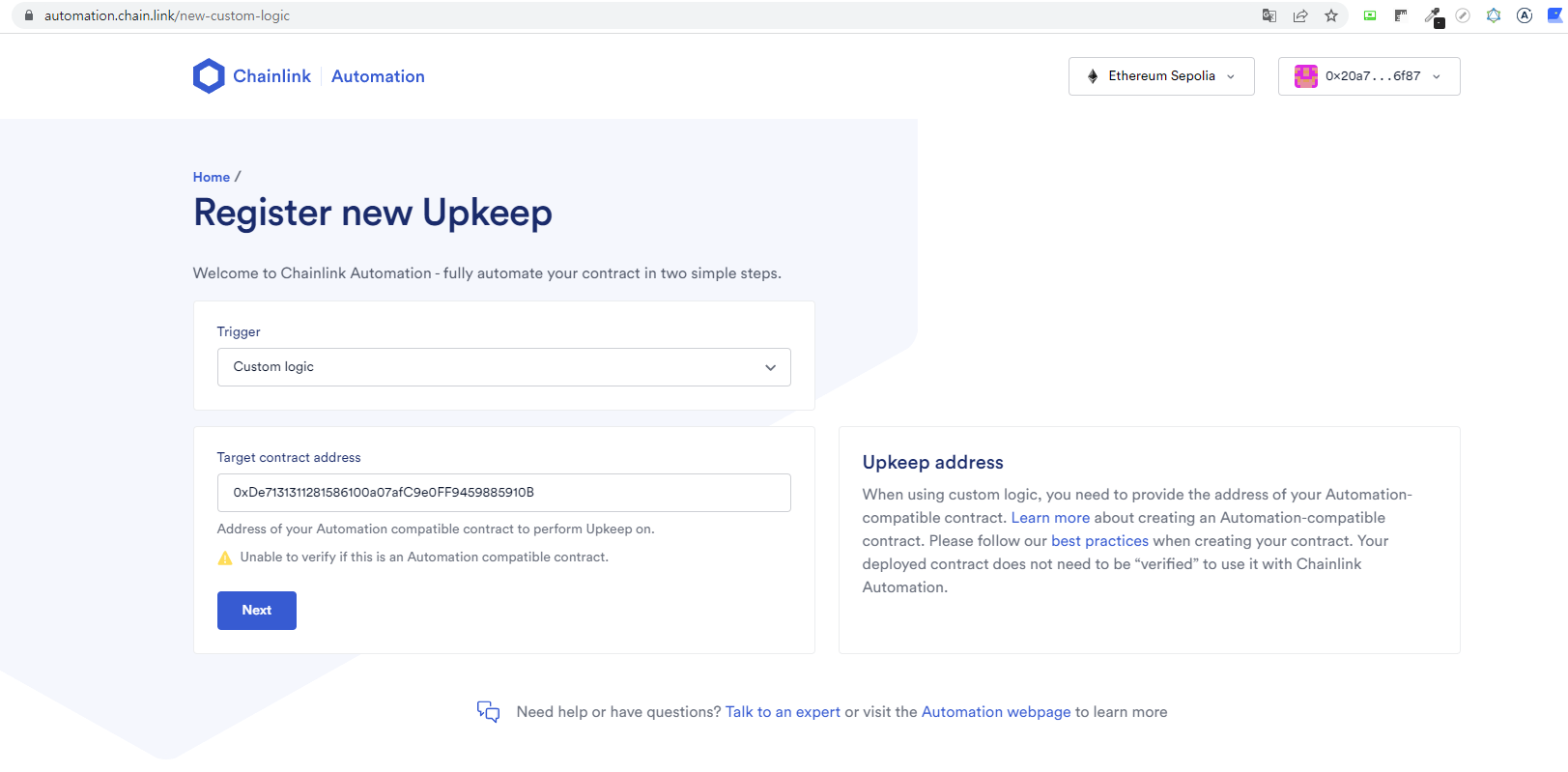
Task: Click the chat bubbles help icon
Action: [488, 712]
